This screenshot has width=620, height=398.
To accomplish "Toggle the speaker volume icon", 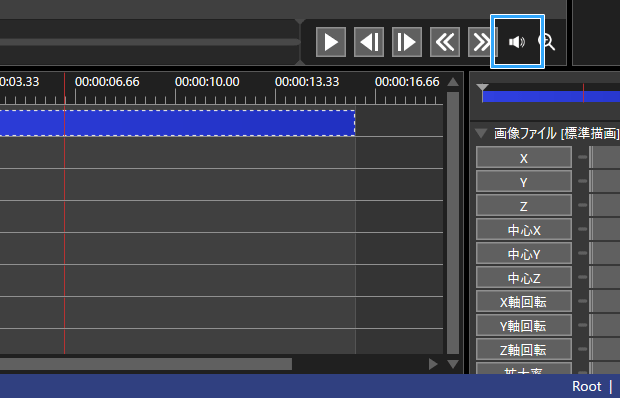I will pyautogui.click(x=517, y=42).
